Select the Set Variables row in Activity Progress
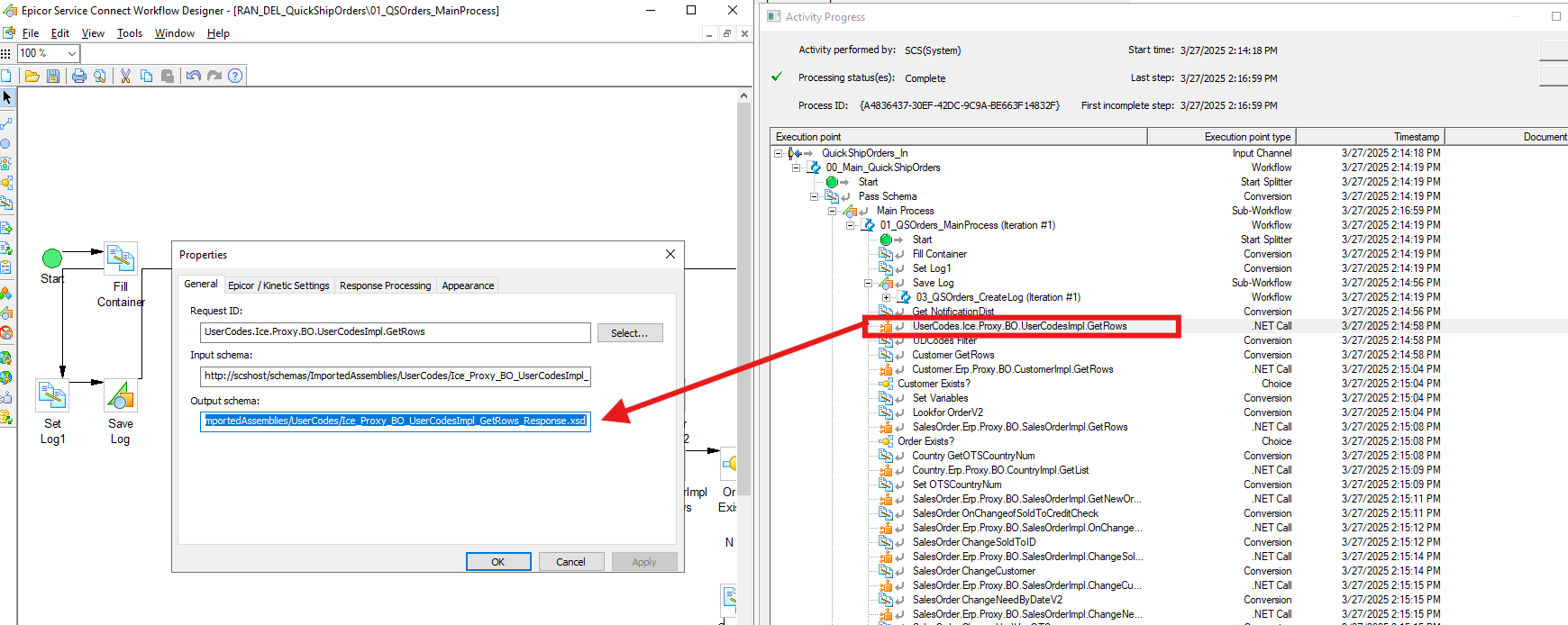The width and height of the screenshot is (1568, 625). [940, 398]
